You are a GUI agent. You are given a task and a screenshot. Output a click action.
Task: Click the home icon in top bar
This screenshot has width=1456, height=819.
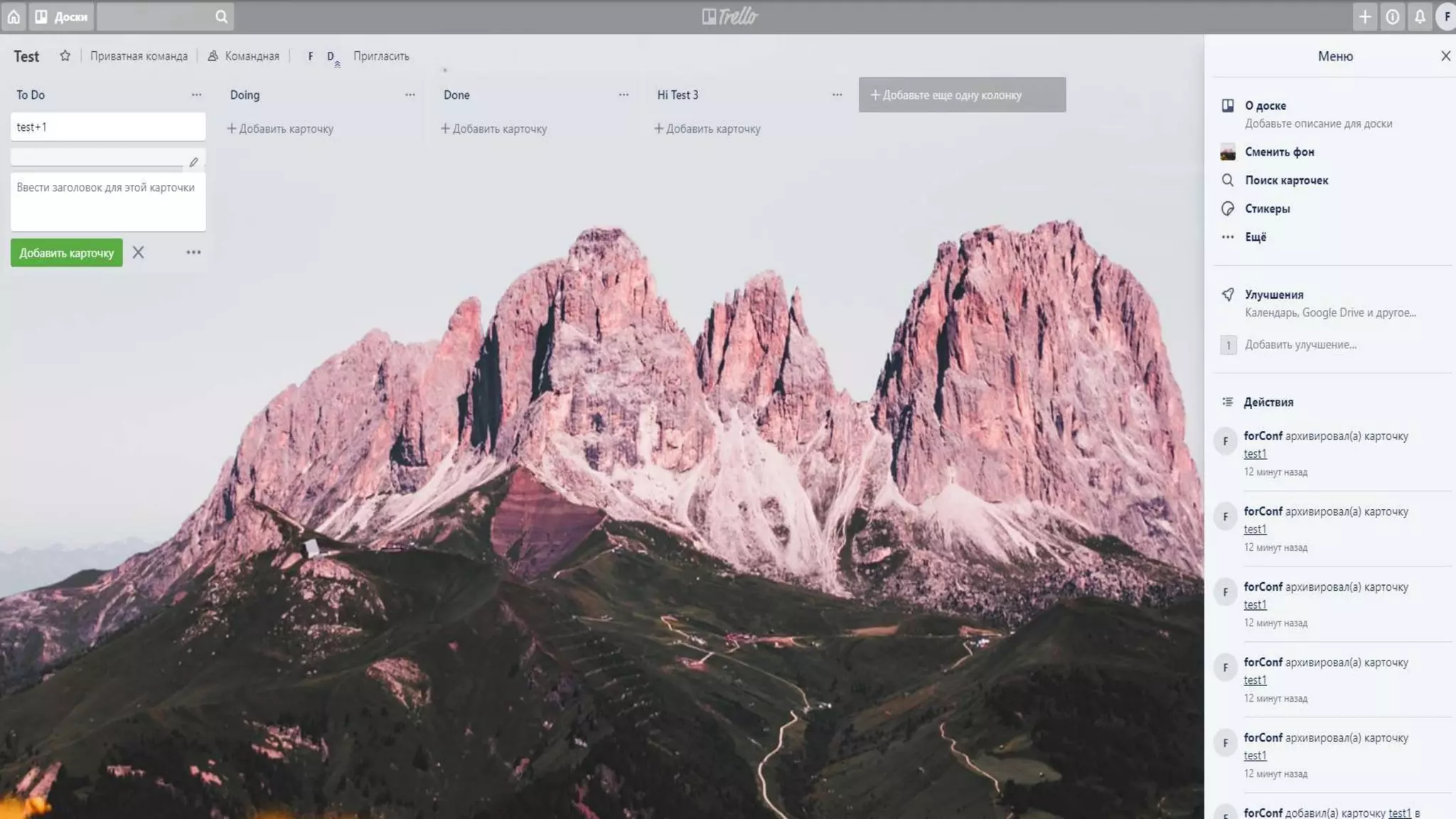pyautogui.click(x=14, y=16)
